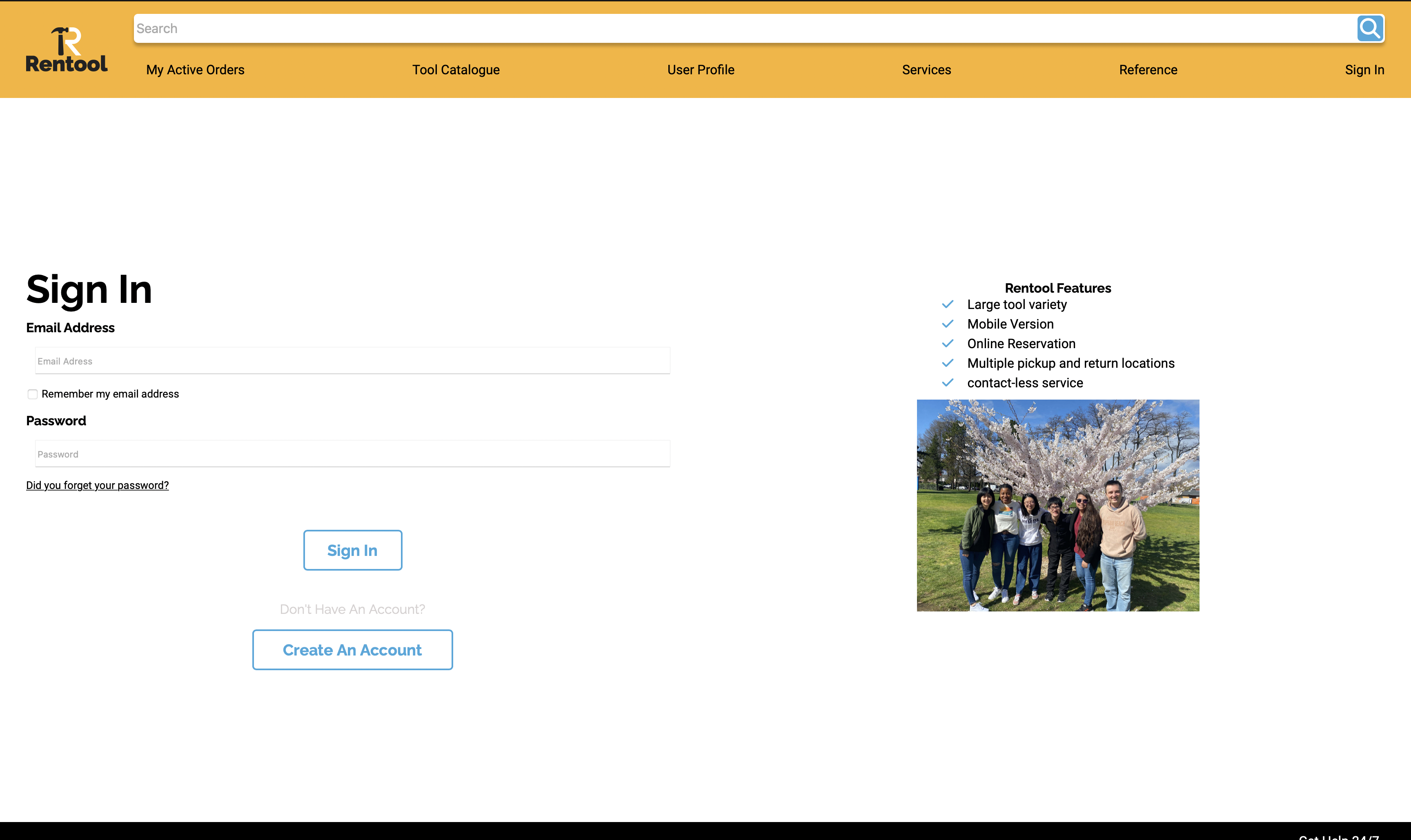Image resolution: width=1411 pixels, height=840 pixels.
Task: Click inside the Email Address input field
Action: [352, 360]
